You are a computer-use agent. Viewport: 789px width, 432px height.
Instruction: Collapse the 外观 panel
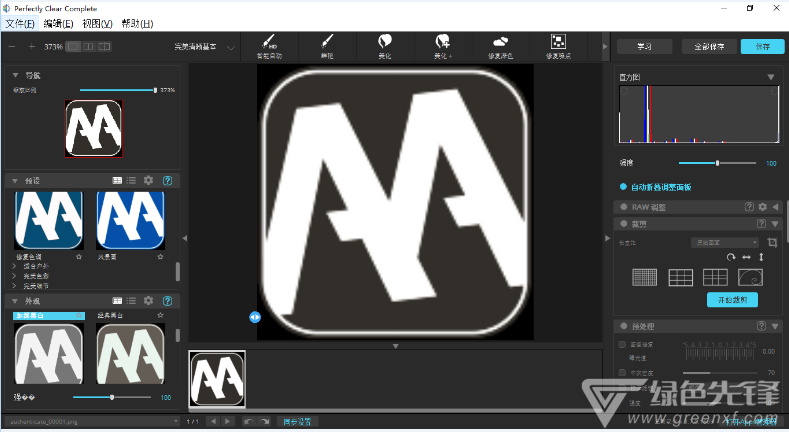pyautogui.click(x=15, y=301)
